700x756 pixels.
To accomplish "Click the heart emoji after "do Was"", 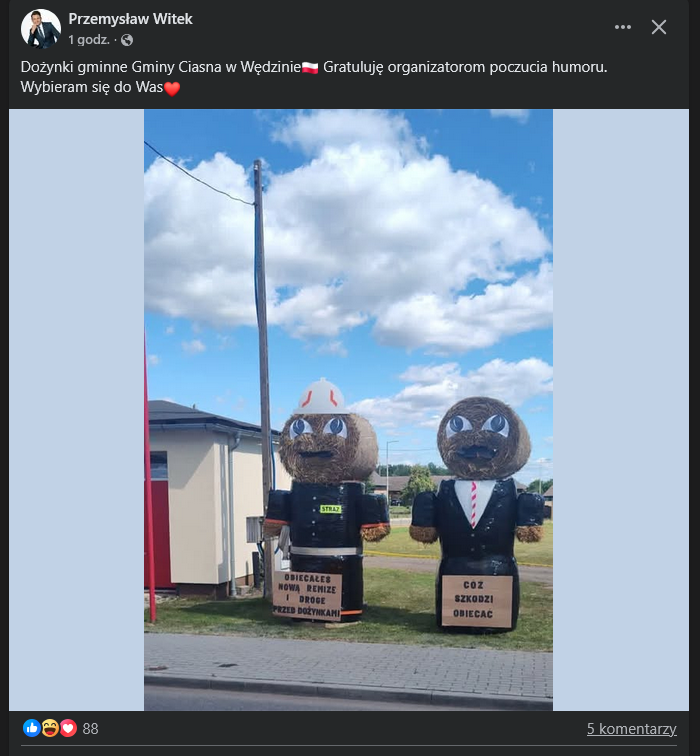I will coord(172,88).
